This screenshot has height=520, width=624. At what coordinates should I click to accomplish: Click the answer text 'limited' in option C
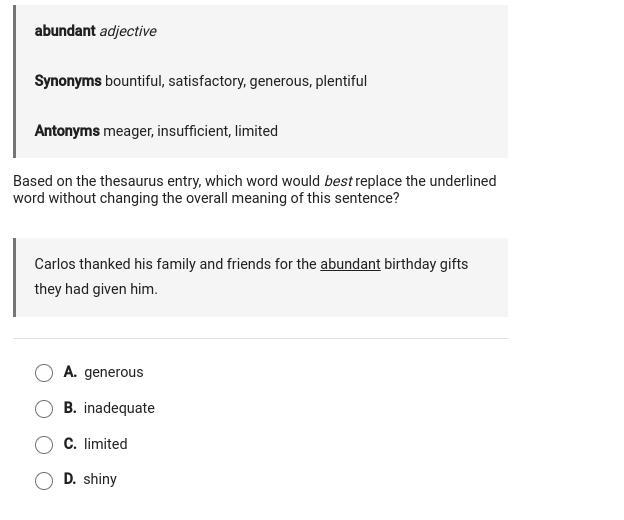[105, 444]
